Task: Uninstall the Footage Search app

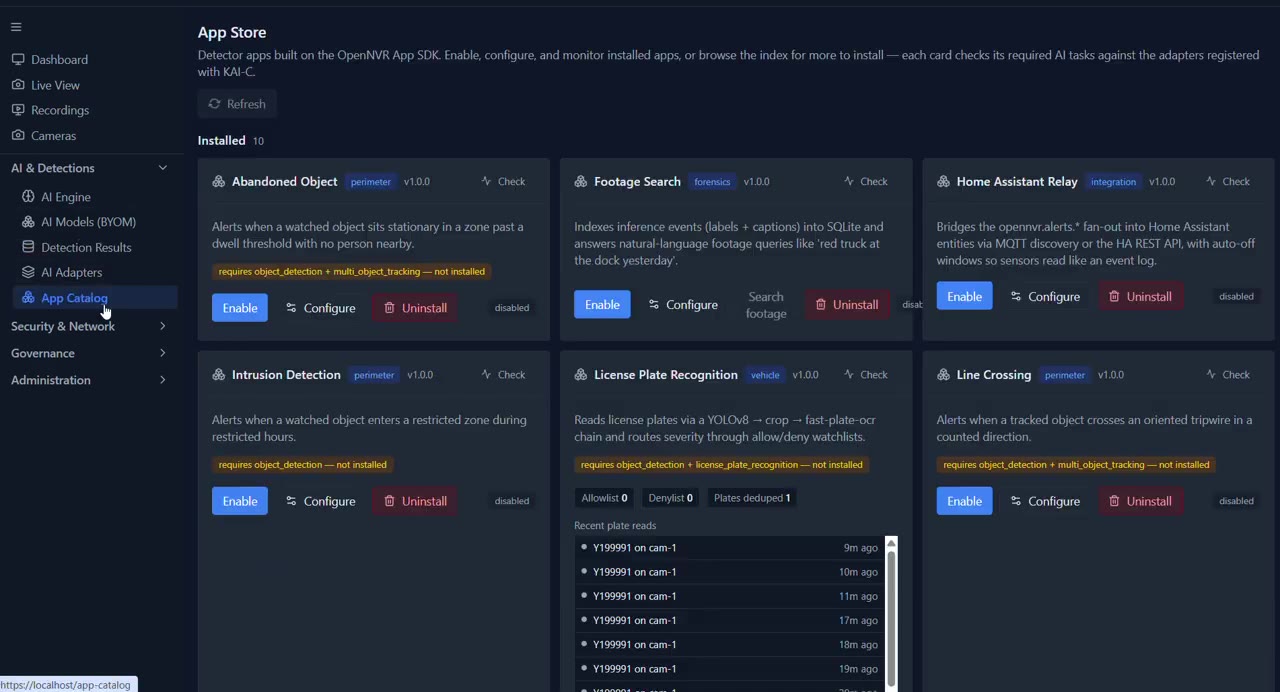Action: pos(846,305)
